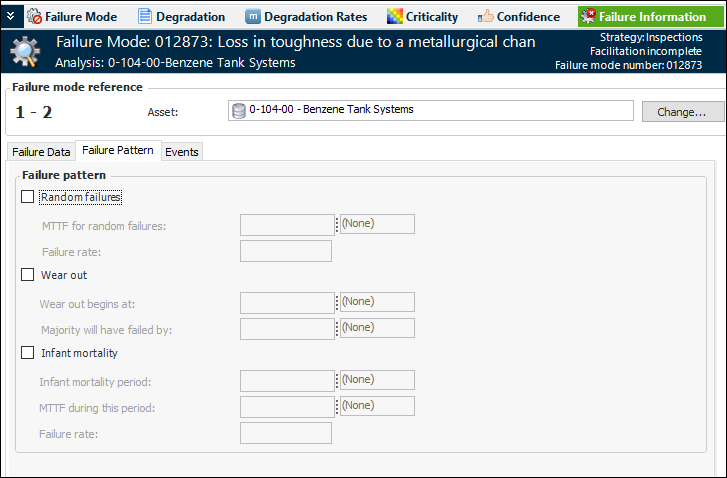The width and height of the screenshot is (727, 478).
Task: Click the Failure Mode: 012873 title text
Action: 296,42
